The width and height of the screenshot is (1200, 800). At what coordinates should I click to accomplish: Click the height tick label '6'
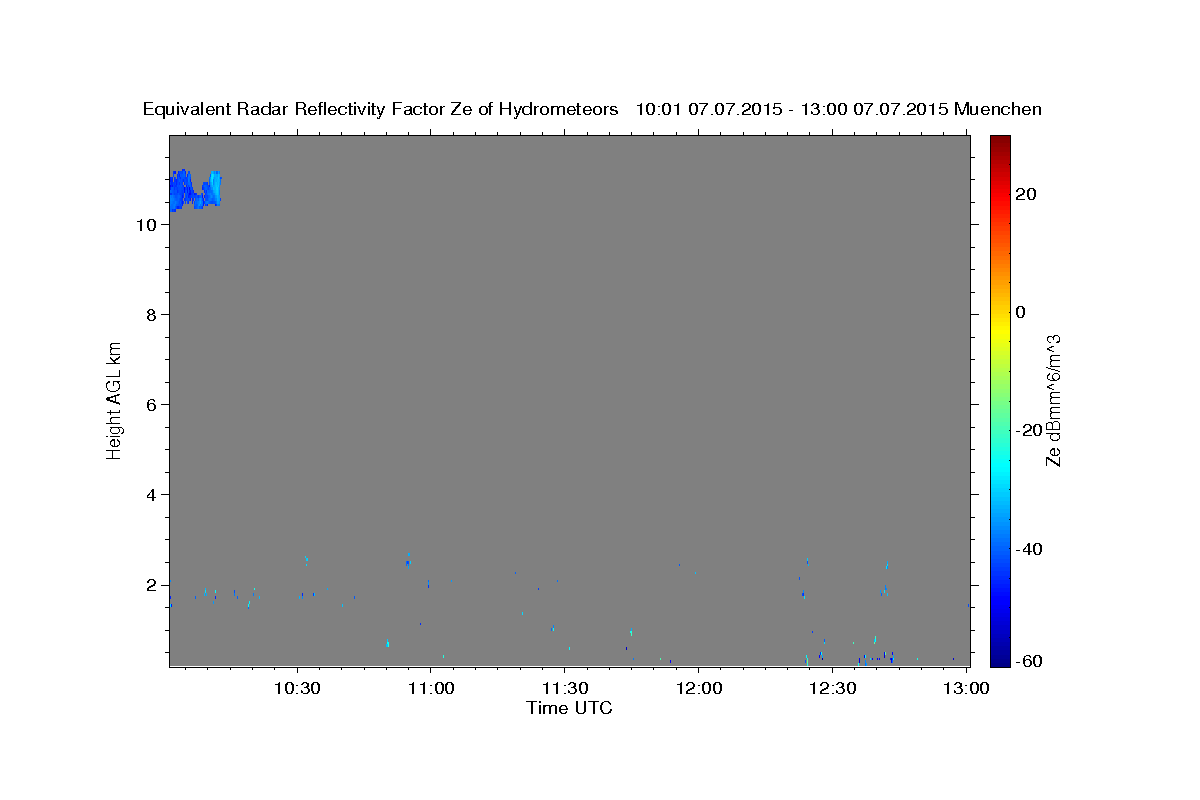tap(151, 405)
